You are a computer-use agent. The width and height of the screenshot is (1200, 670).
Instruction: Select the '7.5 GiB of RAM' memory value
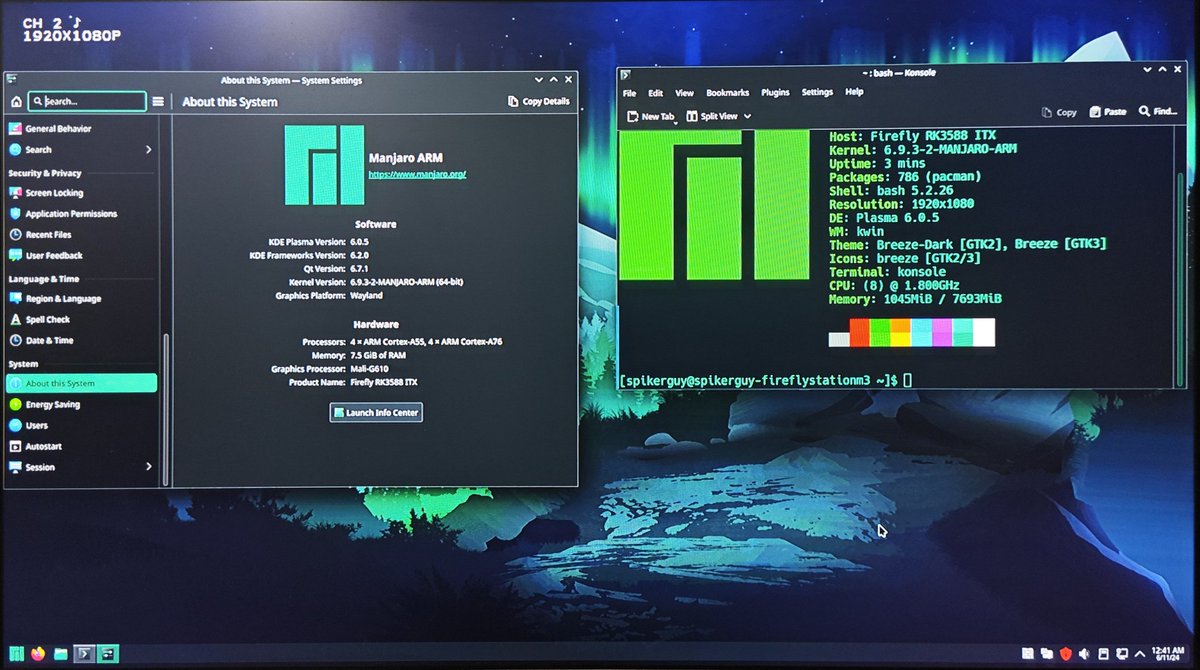coord(378,355)
